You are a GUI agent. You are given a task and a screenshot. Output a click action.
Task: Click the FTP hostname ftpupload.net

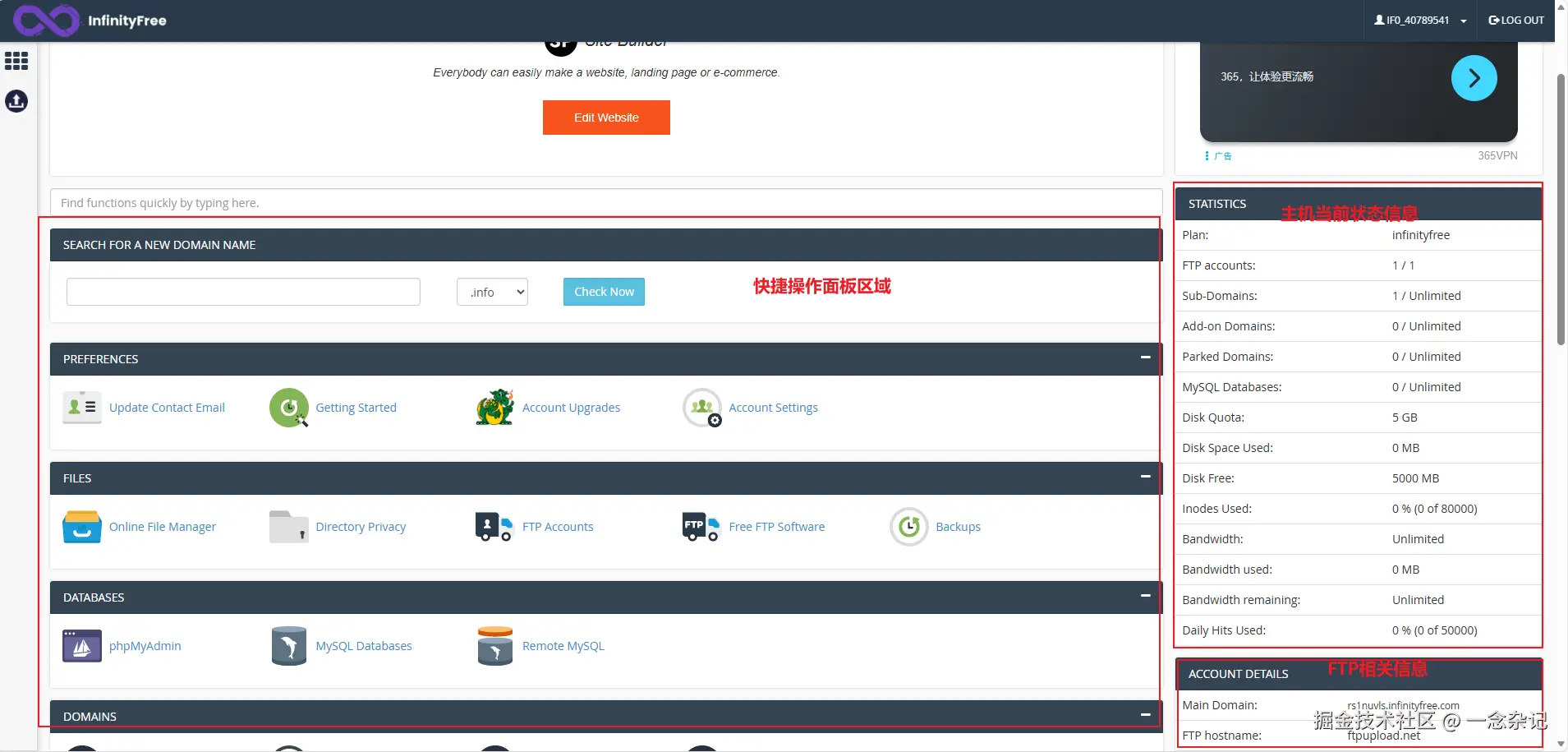pos(1383,736)
